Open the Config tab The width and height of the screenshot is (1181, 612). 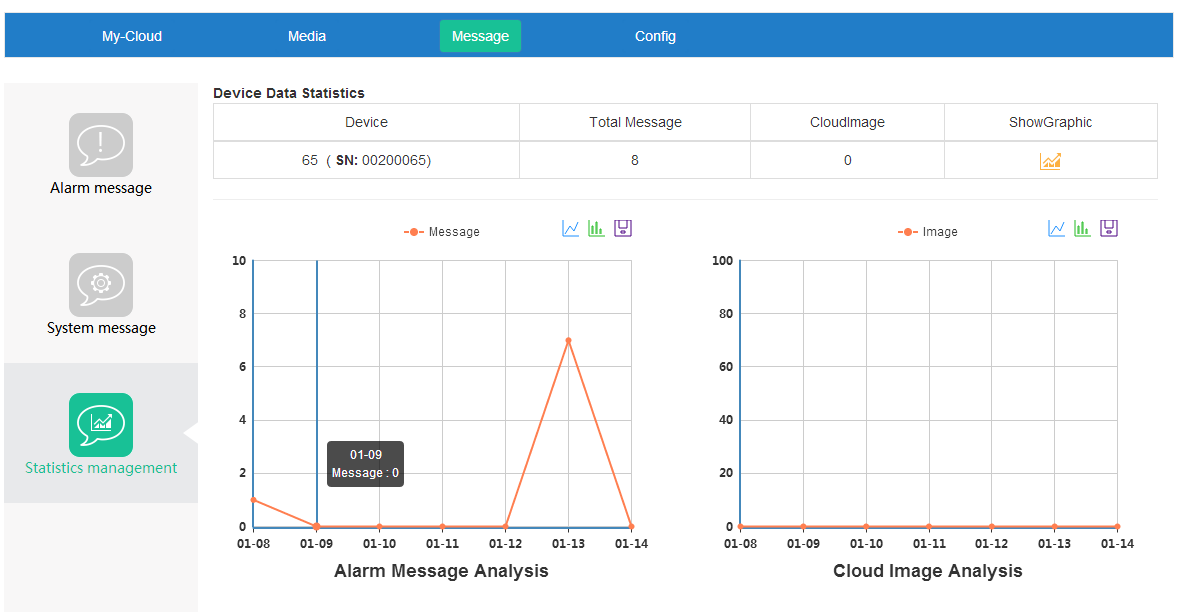tap(655, 36)
